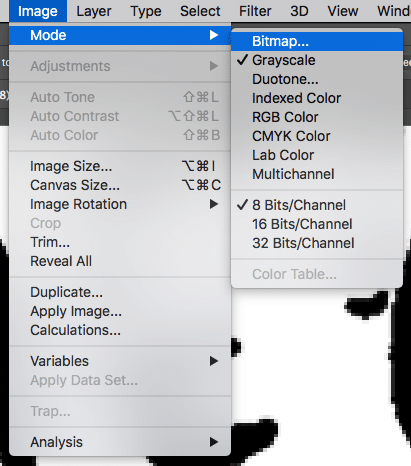Viewport: 411px width, 466px height.
Task: Select Duotone... mode
Action: pyautogui.click(x=317, y=79)
